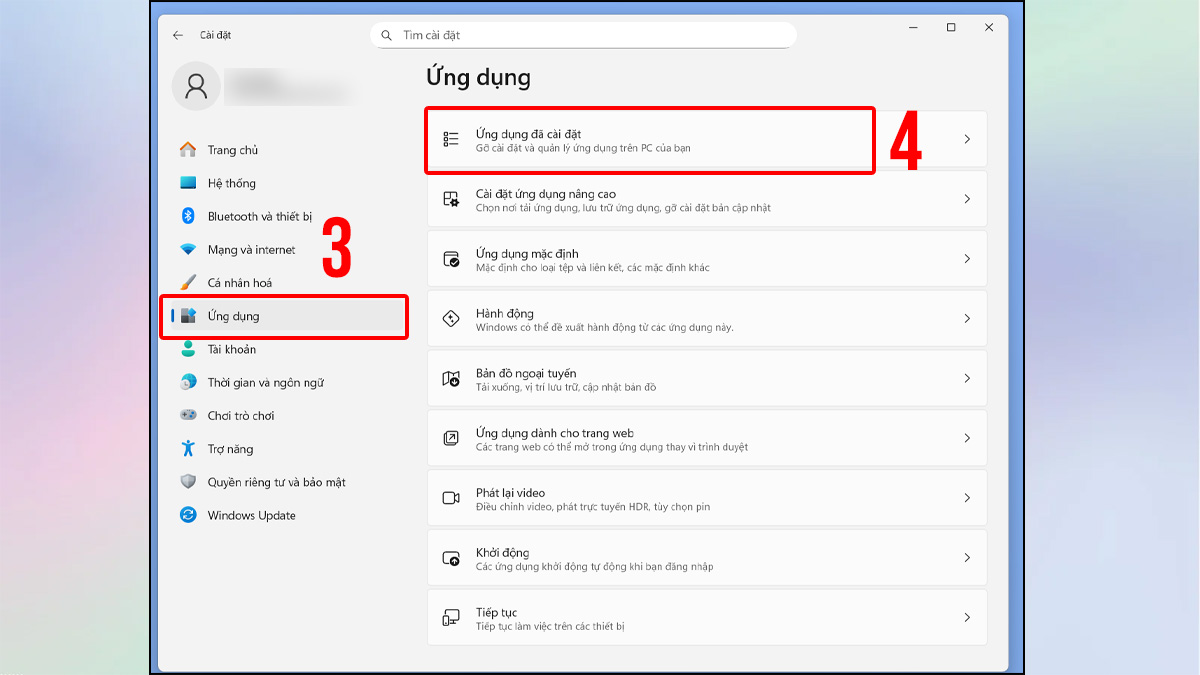Open Khởi động settings
1200x675 pixels.
pyautogui.click(x=707, y=558)
